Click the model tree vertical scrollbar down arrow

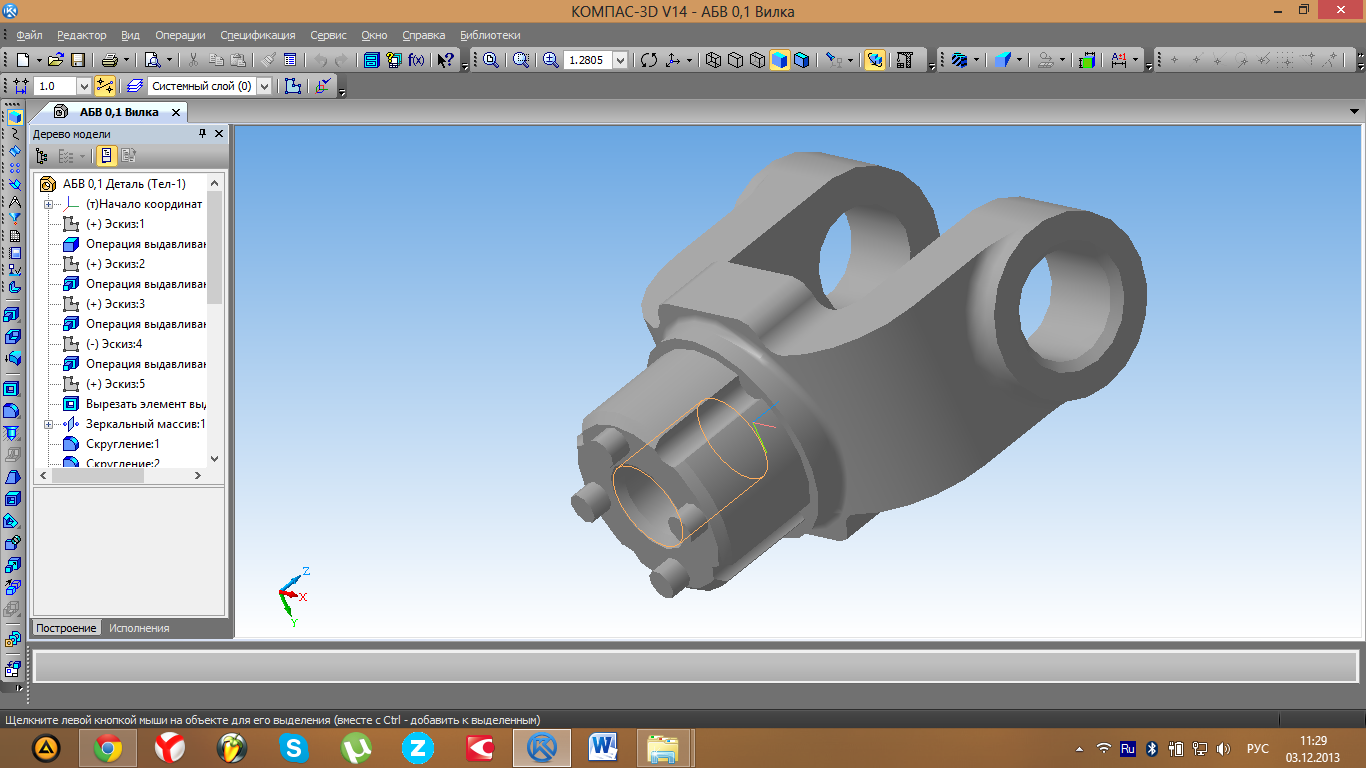click(x=214, y=459)
